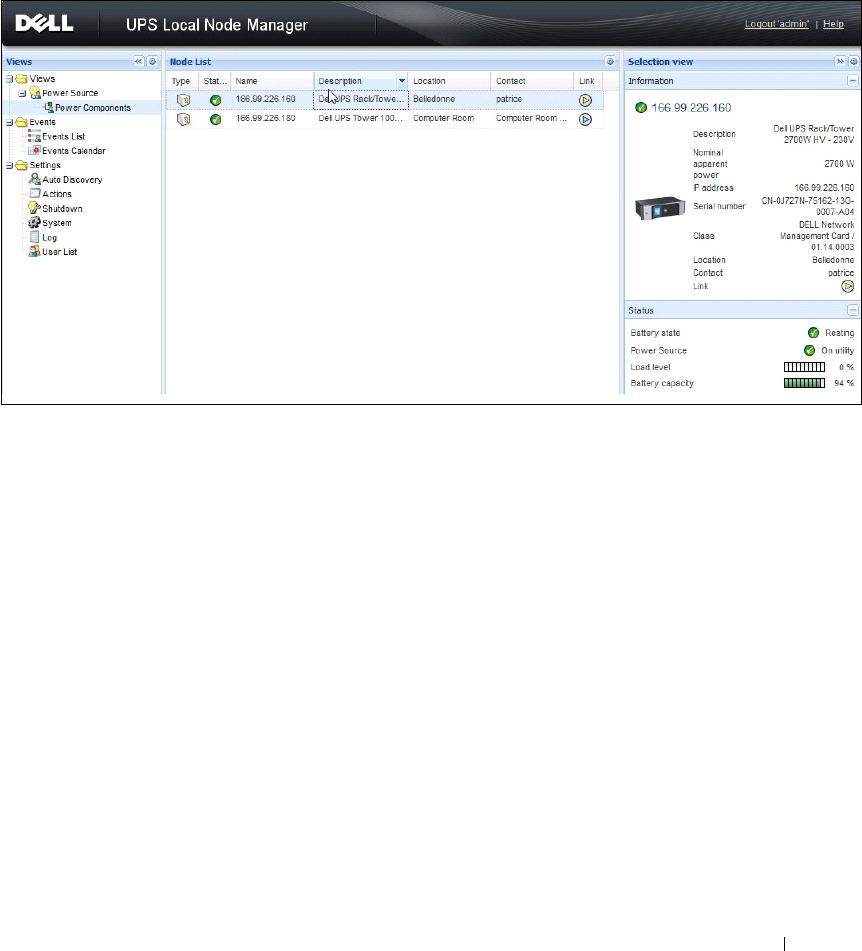862x951 pixels.
Task: Click Dell UPS Tower 100... description cell
Action: pos(360,118)
